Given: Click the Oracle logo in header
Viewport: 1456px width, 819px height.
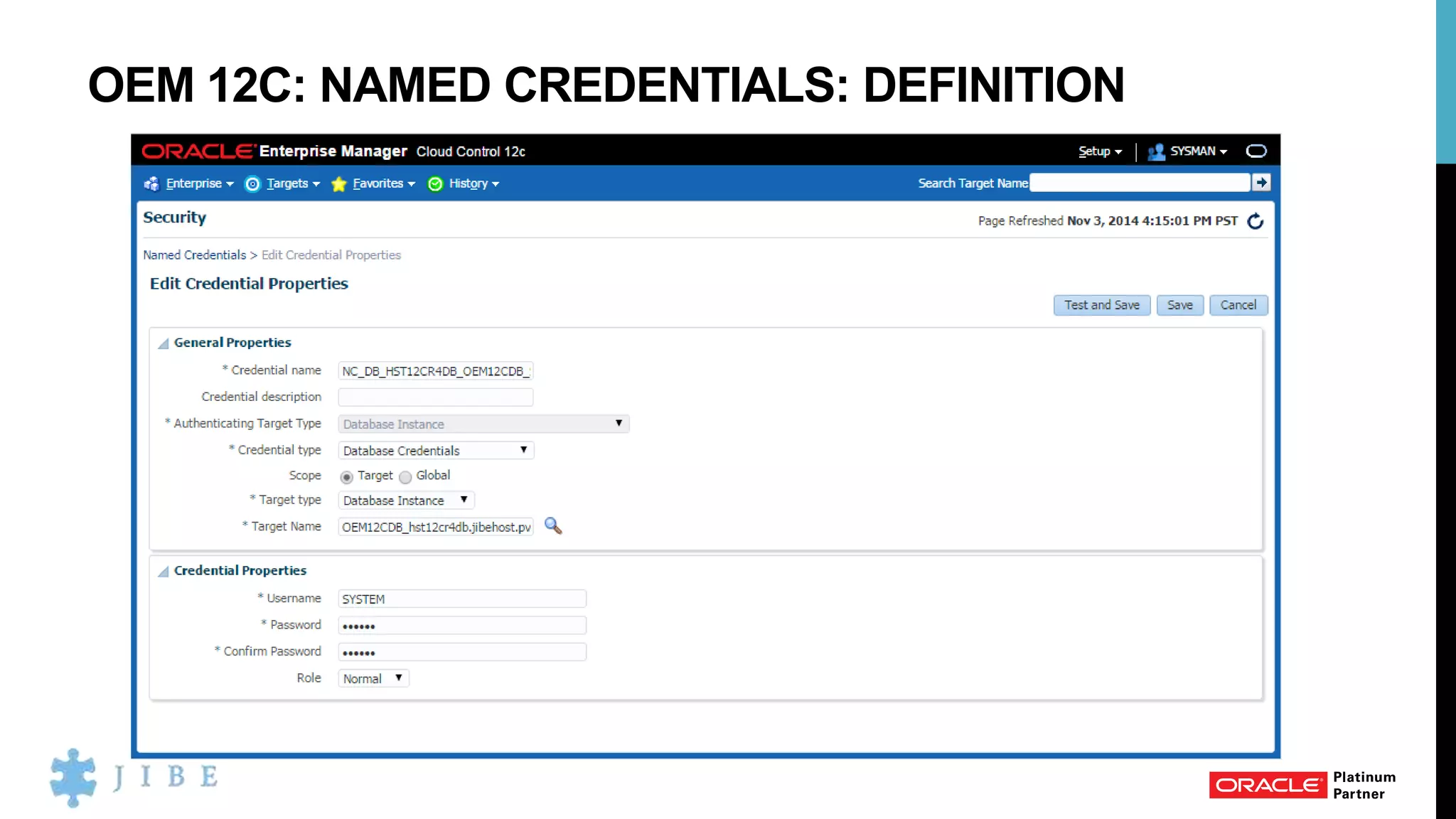Looking at the screenshot, I should tap(198, 151).
